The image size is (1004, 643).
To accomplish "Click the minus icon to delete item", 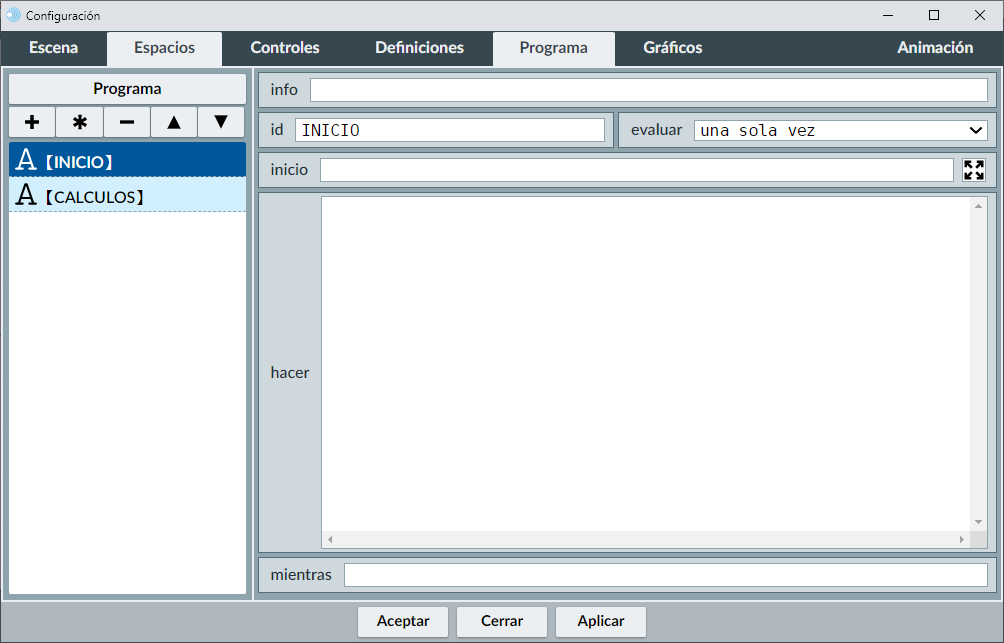I will (x=127, y=122).
